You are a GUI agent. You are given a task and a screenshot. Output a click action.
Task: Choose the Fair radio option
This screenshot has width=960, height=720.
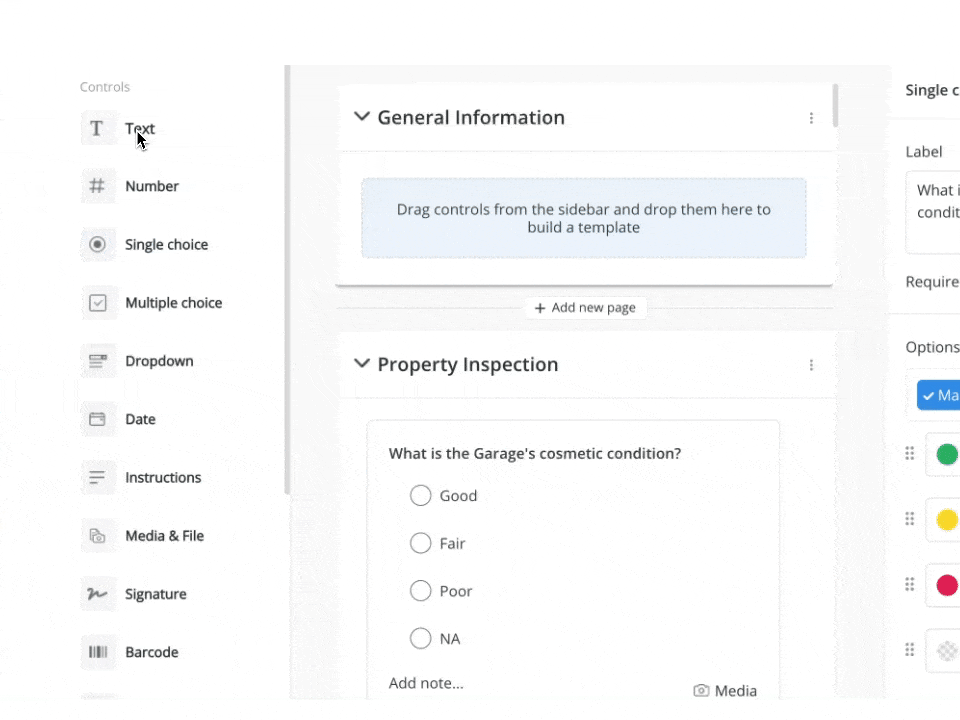(x=421, y=543)
